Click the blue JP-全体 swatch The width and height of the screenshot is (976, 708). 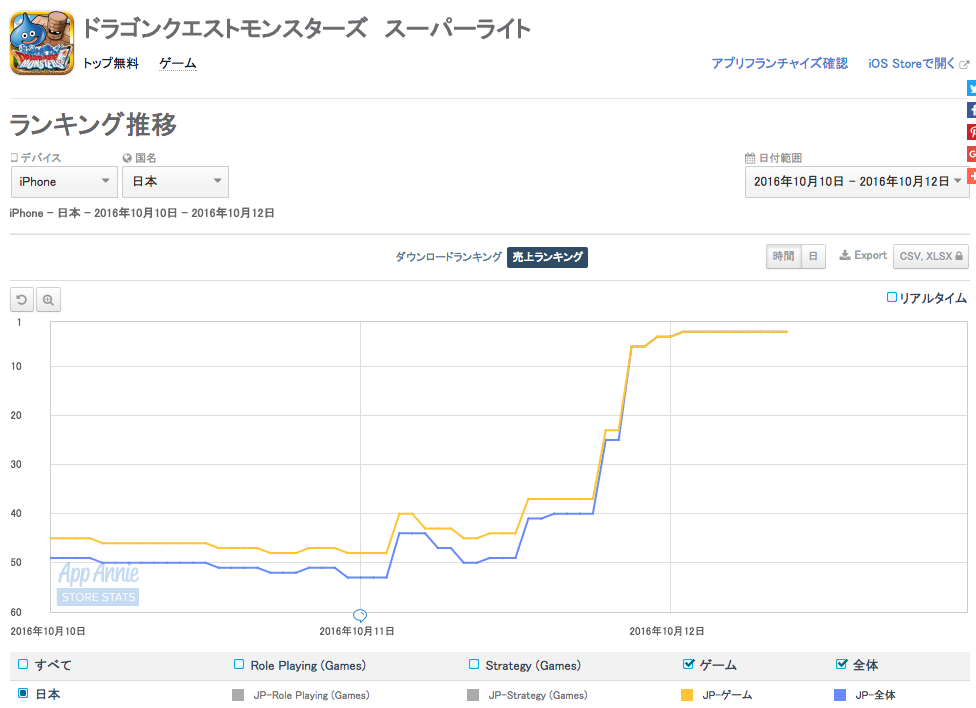[x=840, y=695]
